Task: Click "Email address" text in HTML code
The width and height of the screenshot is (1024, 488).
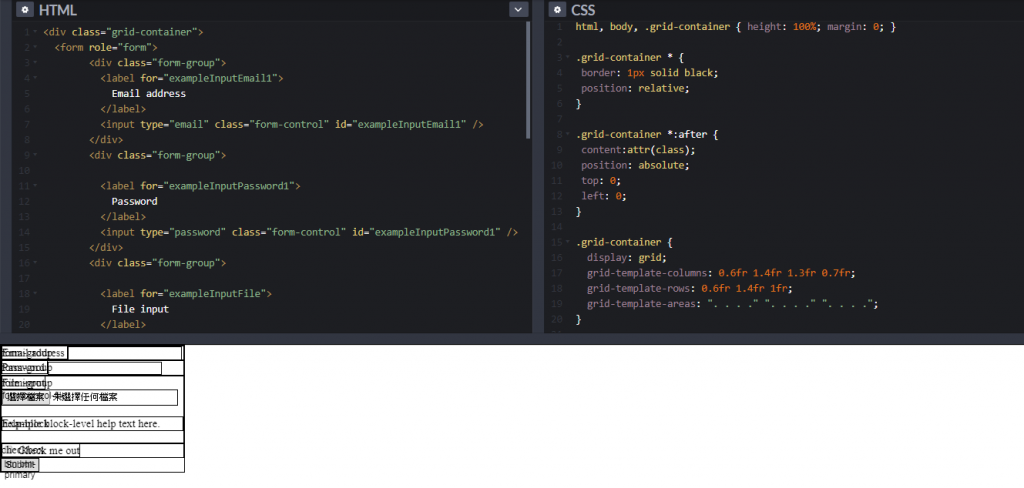Action: click(x=148, y=93)
